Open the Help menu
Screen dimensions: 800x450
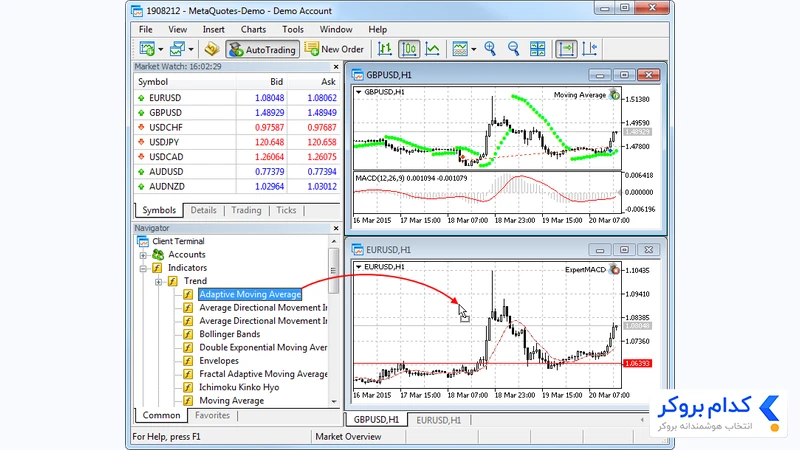pyautogui.click(x=378, y=30)
